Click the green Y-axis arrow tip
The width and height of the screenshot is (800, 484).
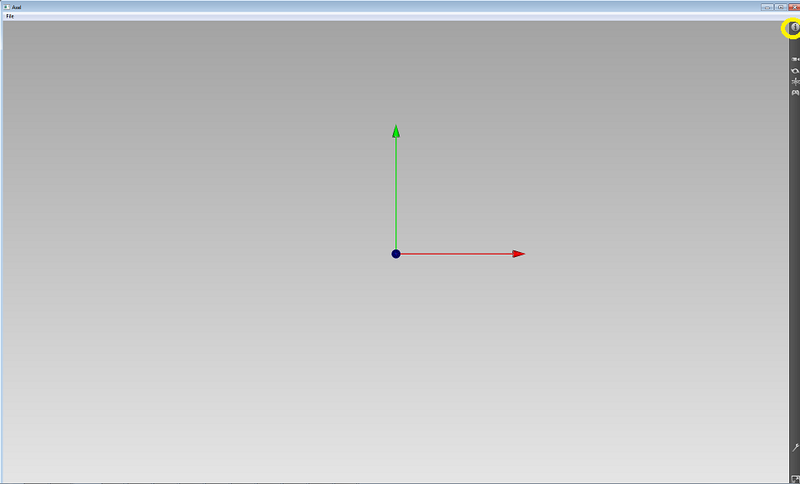point(396,131)
